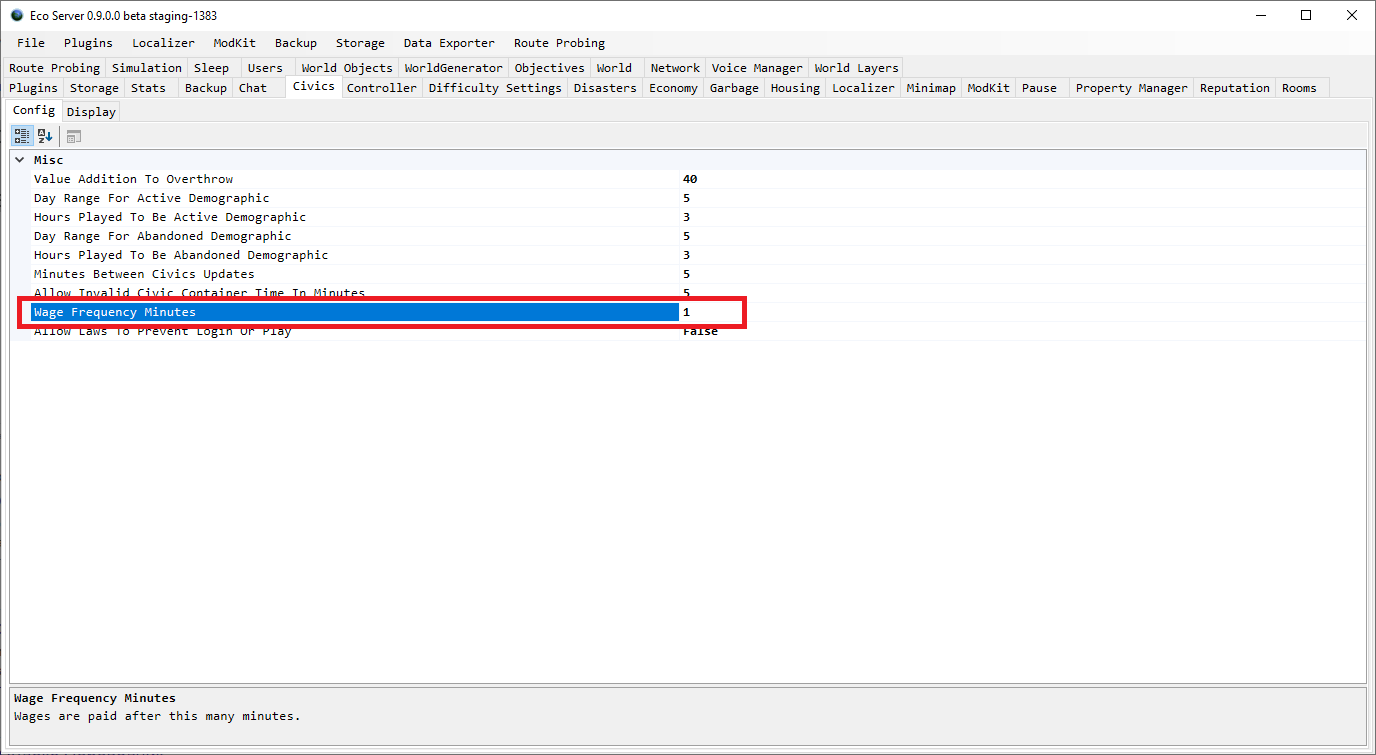Open the Backup menu

[x=296, y=43]
